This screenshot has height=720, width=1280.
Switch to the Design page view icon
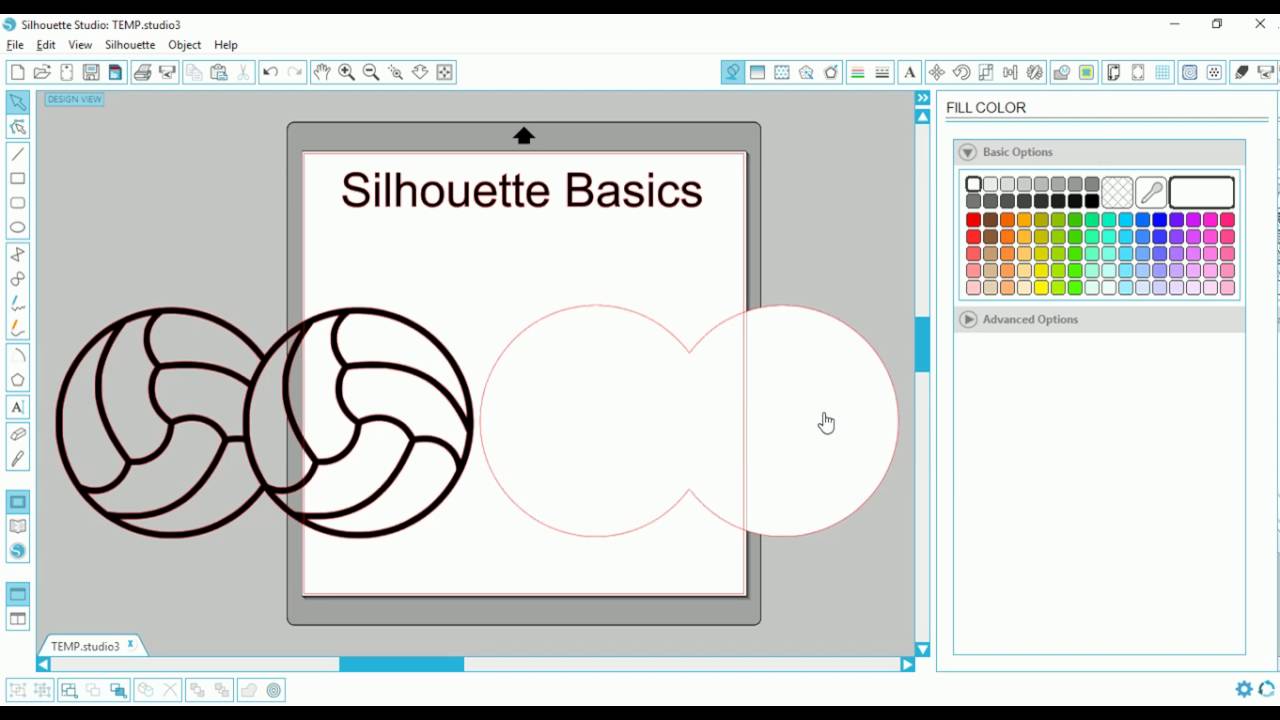(x=17, y=501)
